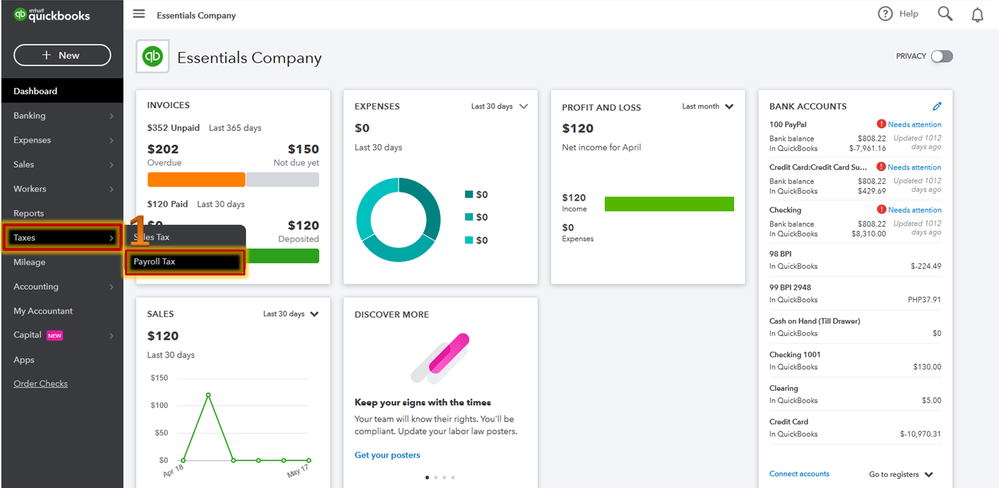The image size is (999, 488).
Task: Click Clearing account row
Action: coord(855,394)
